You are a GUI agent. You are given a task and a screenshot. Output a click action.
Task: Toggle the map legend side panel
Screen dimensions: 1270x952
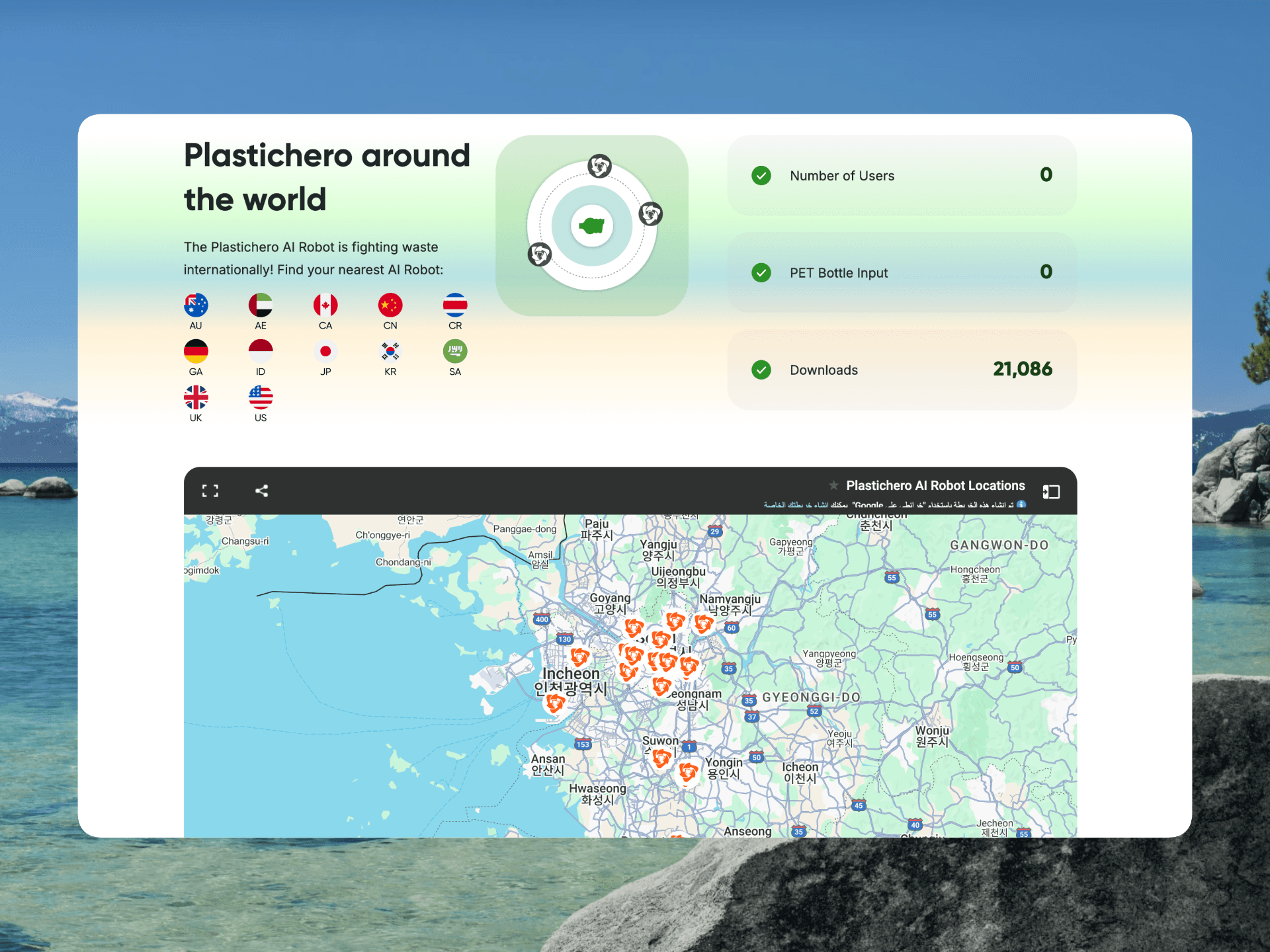coord(1051,491)
